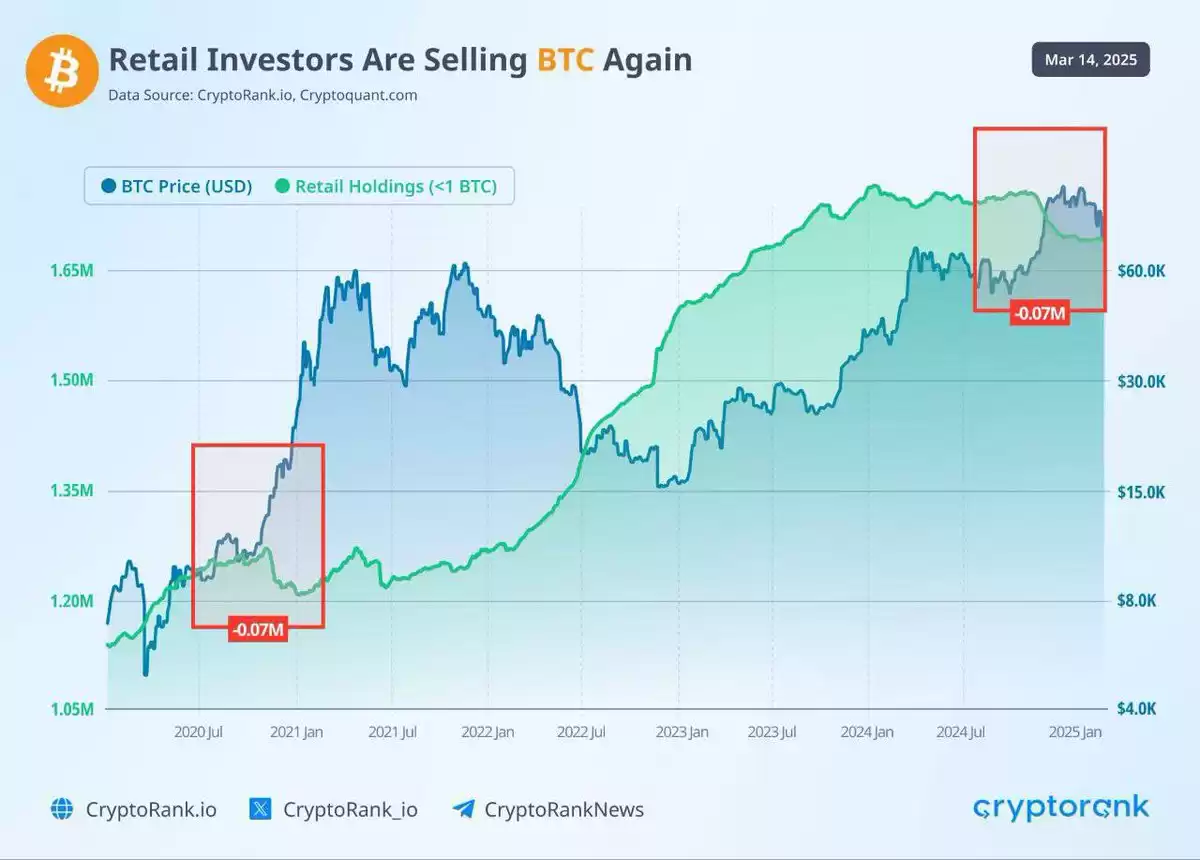Open the CryptoRankNews Telegram link

click(564, 809)
